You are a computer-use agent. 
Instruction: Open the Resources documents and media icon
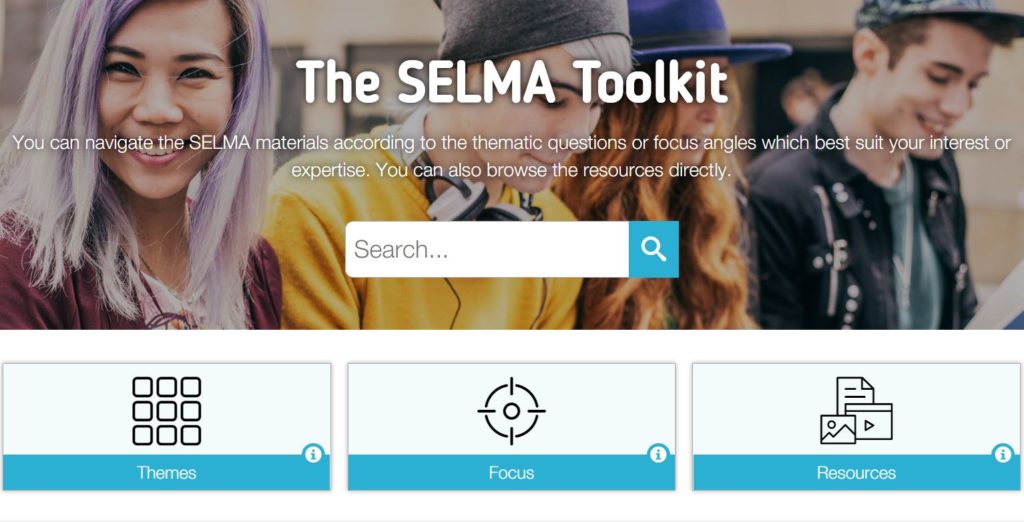coord(856,411)
